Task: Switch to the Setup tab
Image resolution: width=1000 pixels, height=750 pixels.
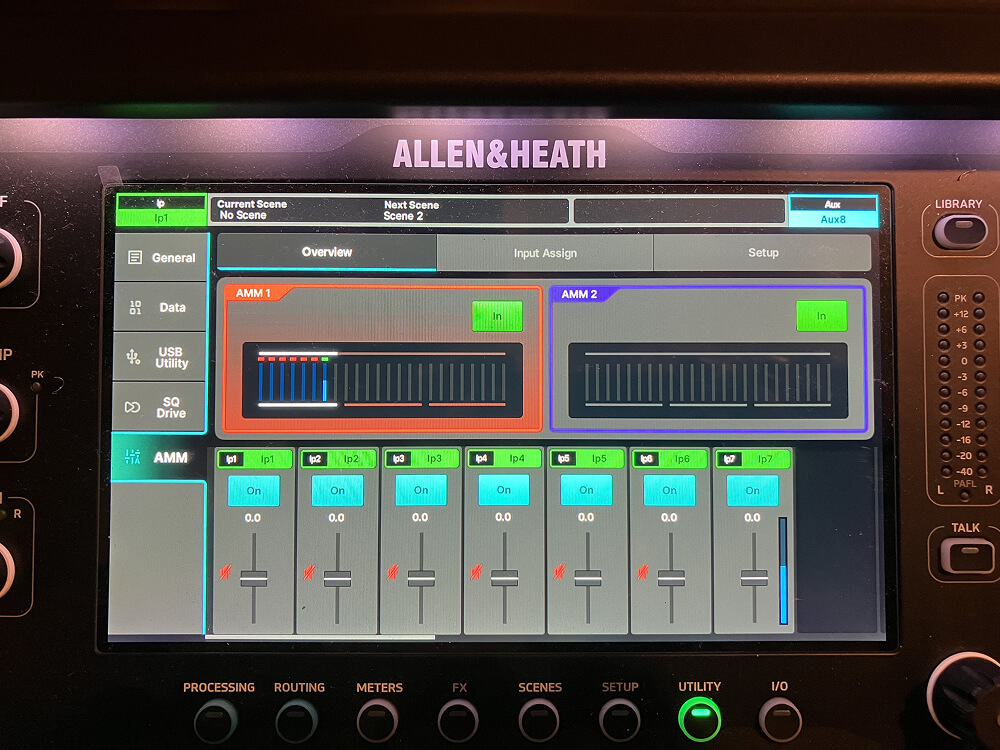Action: click(x=763, y=253)
